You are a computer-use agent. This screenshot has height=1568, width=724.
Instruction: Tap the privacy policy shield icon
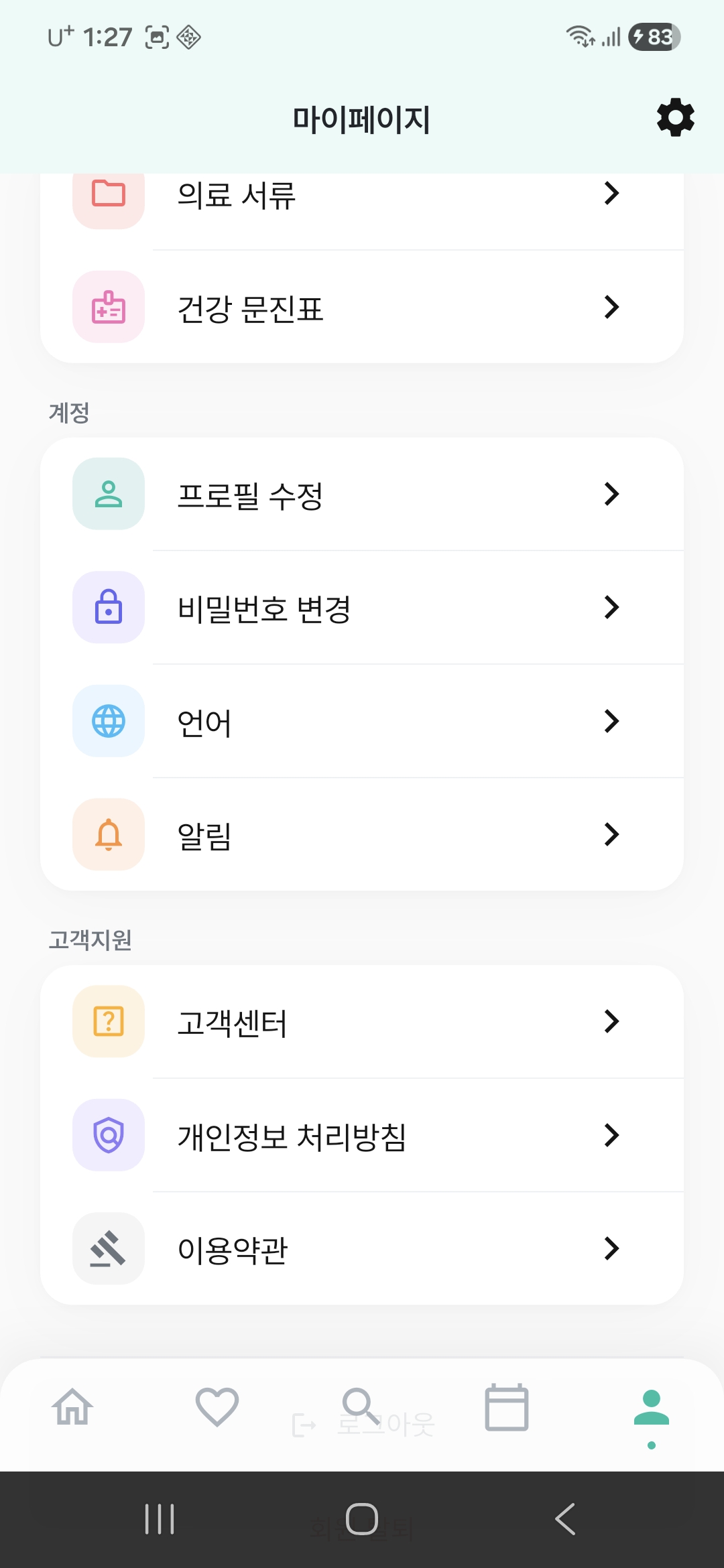pos(109,1135)
